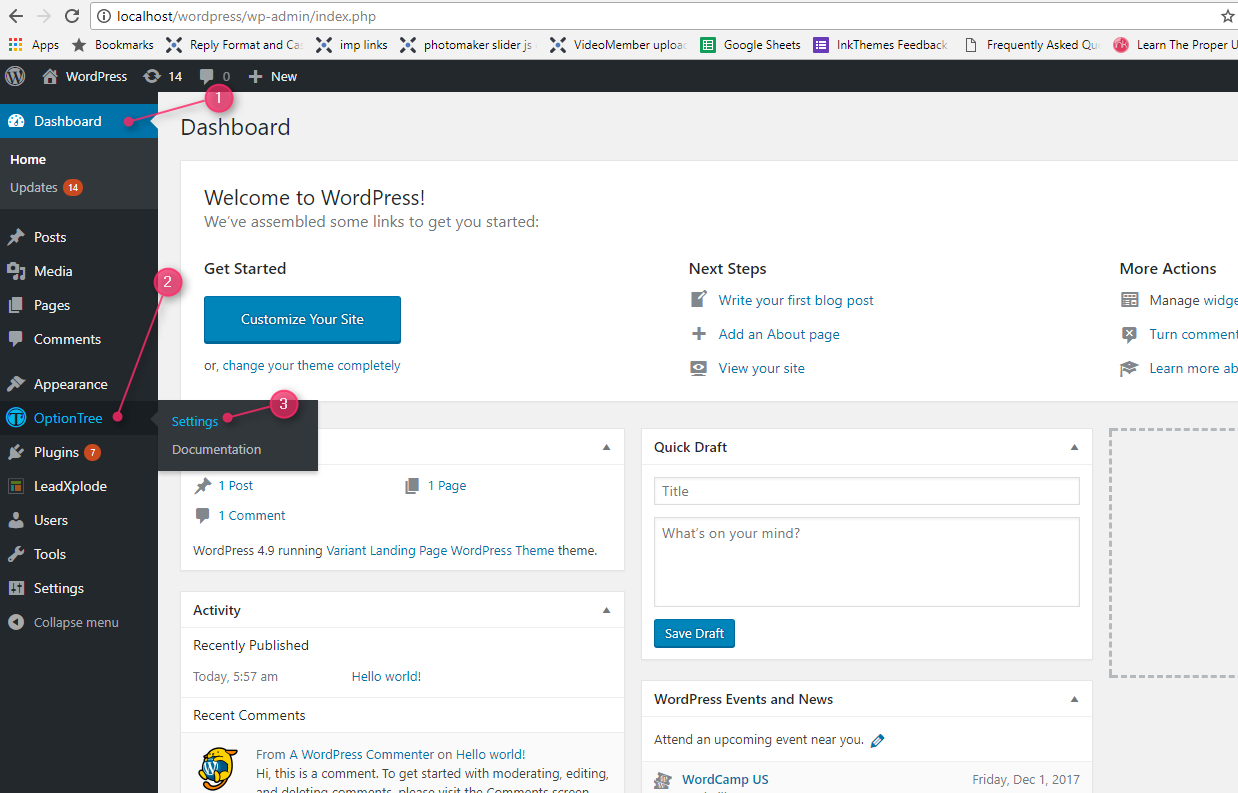Open the InkThemes Feedback bookmark
The image size is (1238, 793).
pos(880,45)
